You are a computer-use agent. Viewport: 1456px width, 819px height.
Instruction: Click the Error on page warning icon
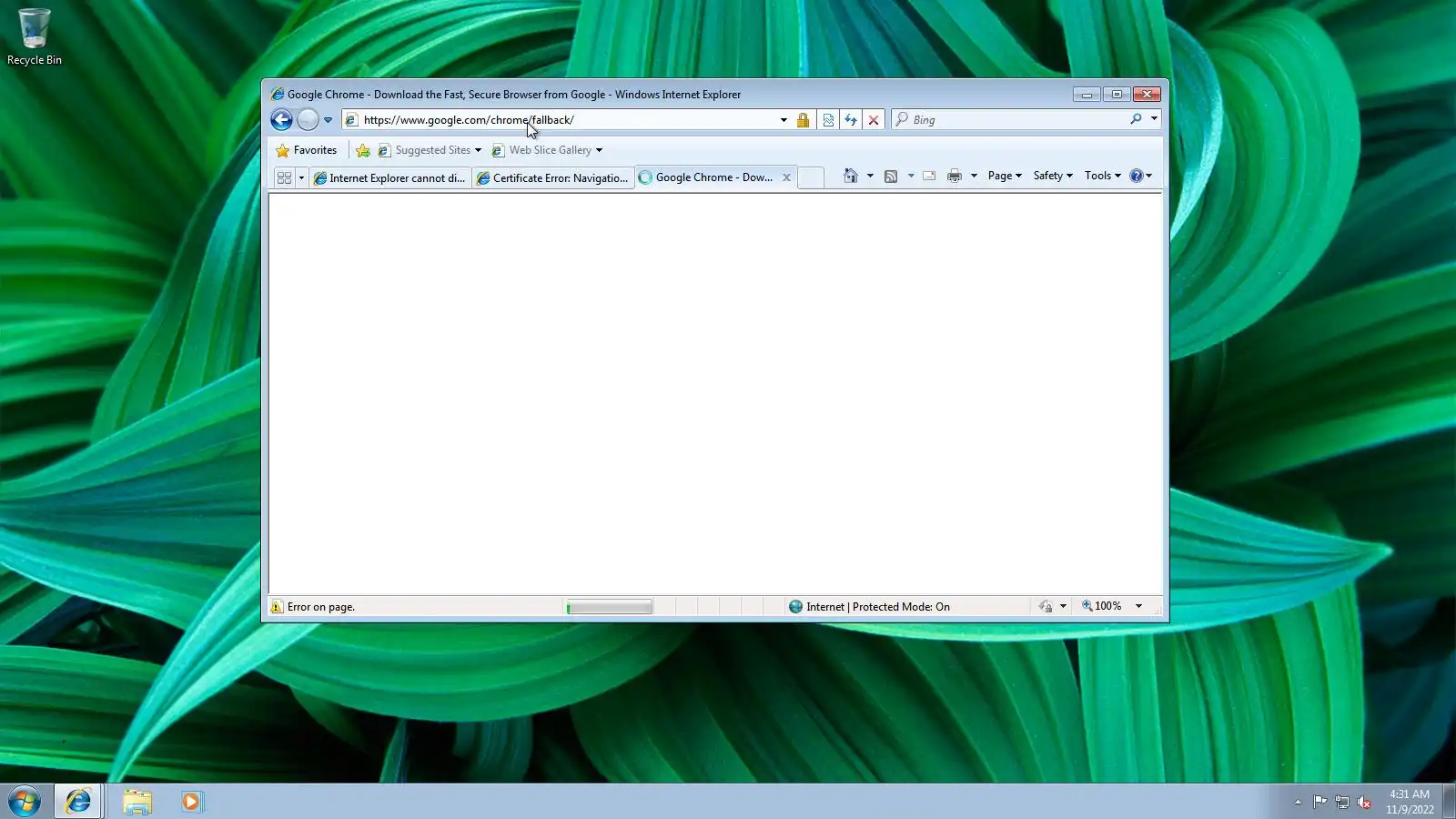pos(277,607)
